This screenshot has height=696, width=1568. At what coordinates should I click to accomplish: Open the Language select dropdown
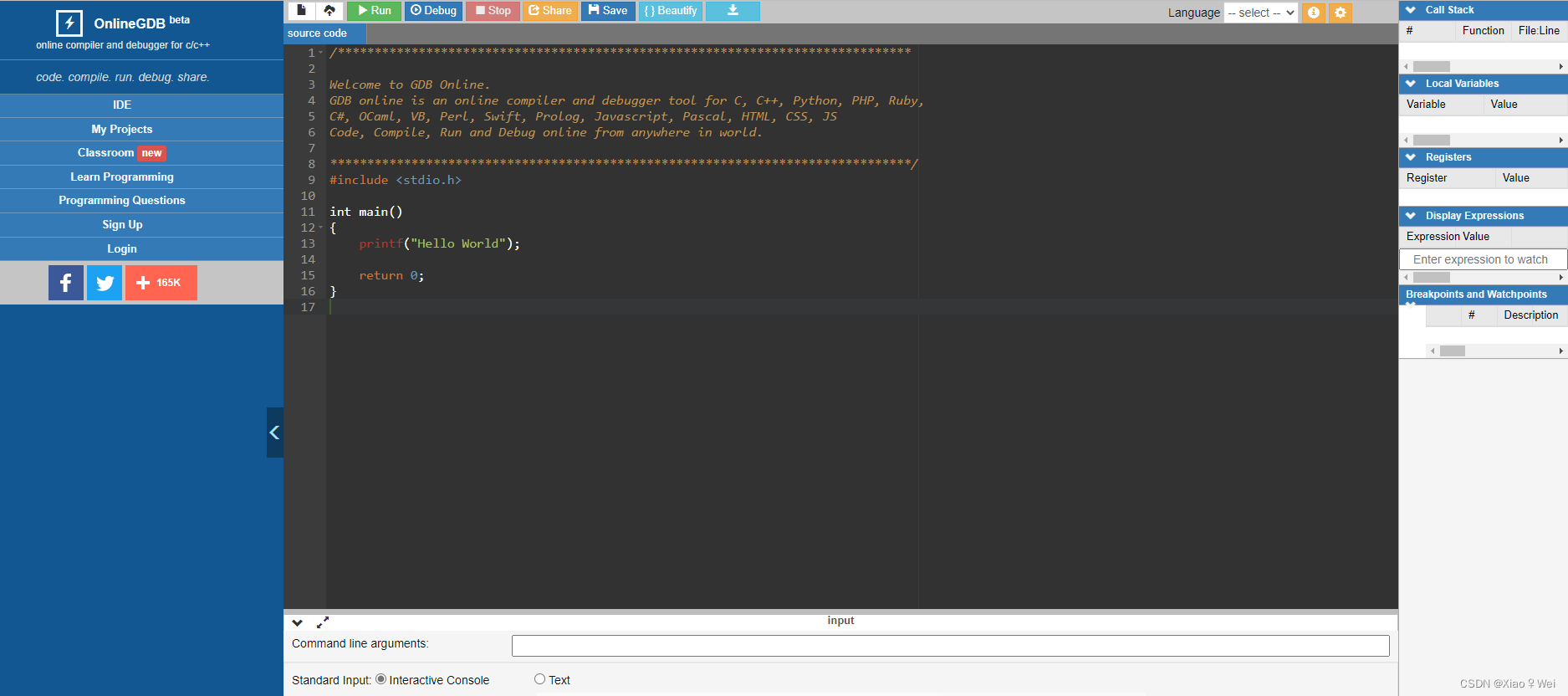click(1261, 13)
